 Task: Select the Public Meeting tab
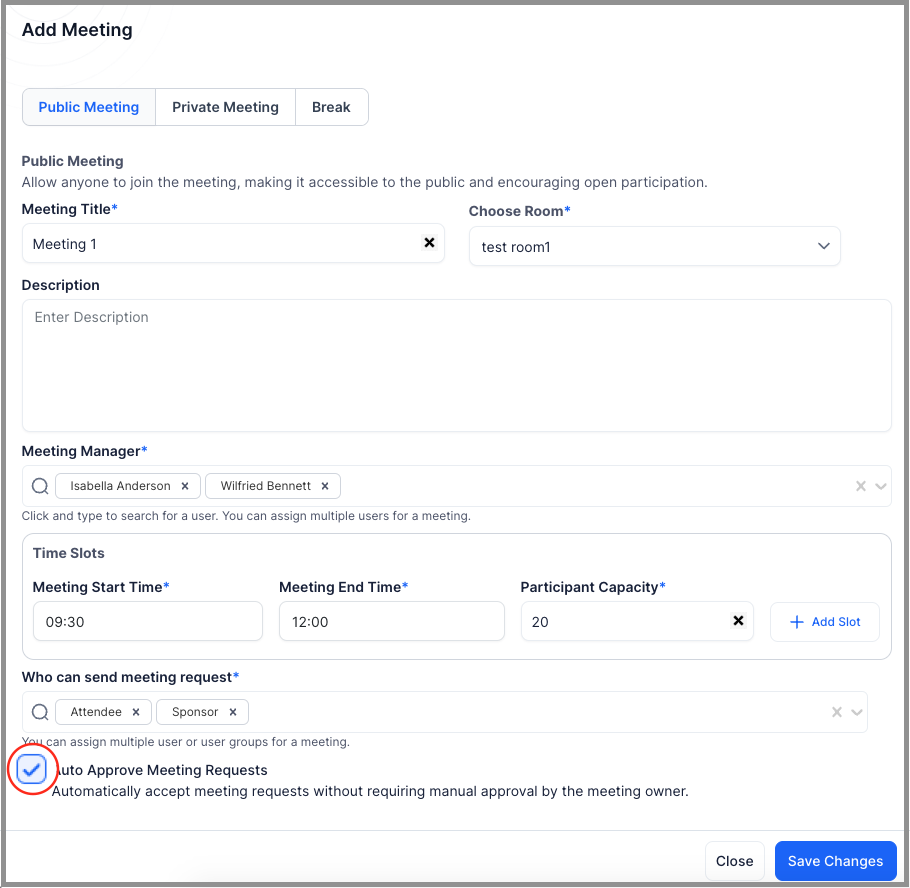89,107
